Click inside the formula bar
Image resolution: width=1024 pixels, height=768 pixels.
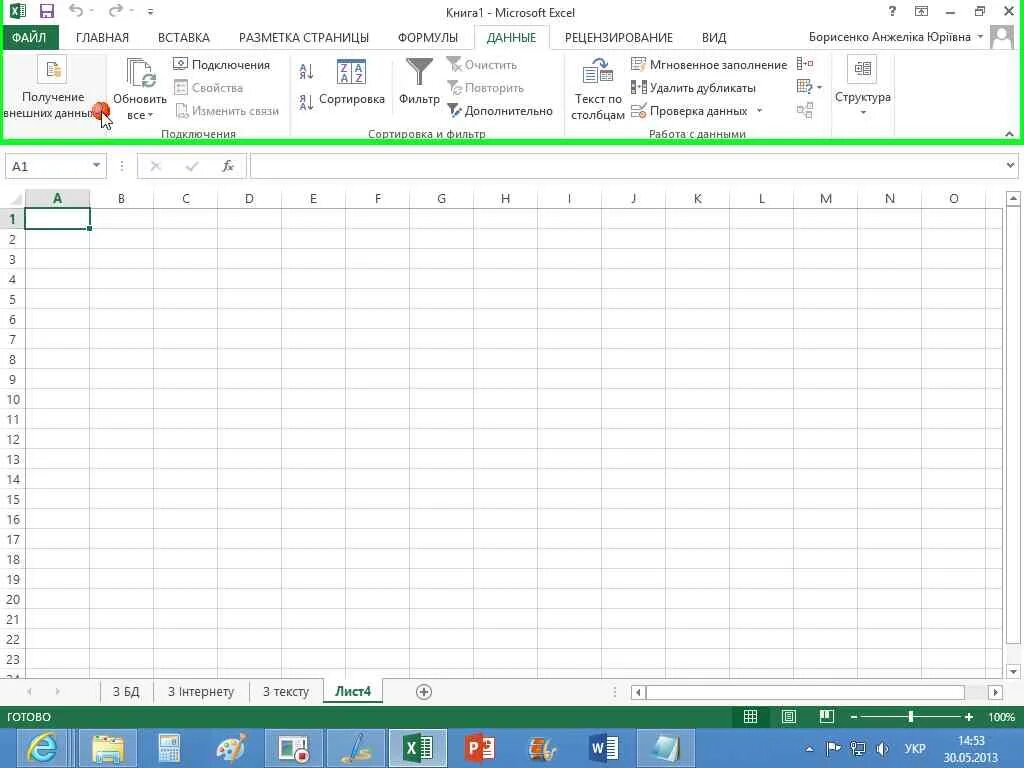628,166
